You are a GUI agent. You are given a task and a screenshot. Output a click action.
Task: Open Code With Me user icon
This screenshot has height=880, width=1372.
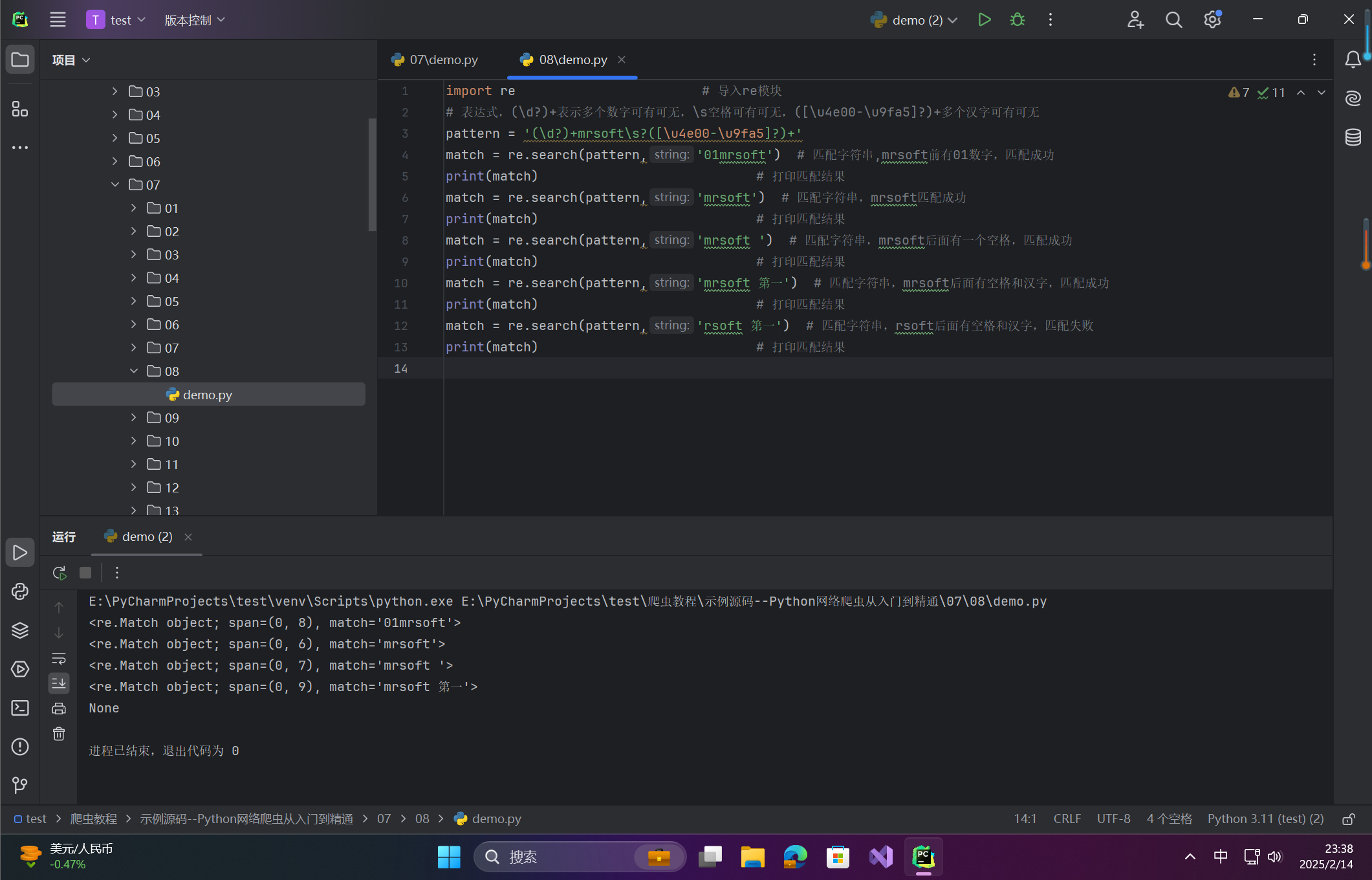click(x=1135, y=19)
